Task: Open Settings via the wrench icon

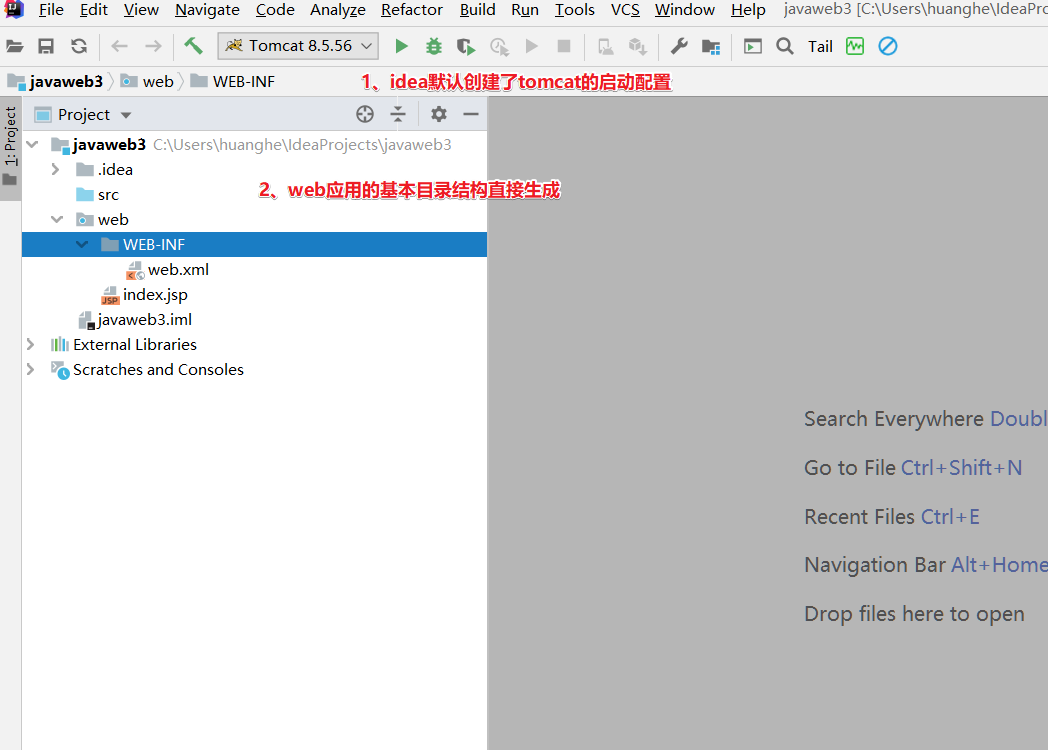Action: coord(678,46)
